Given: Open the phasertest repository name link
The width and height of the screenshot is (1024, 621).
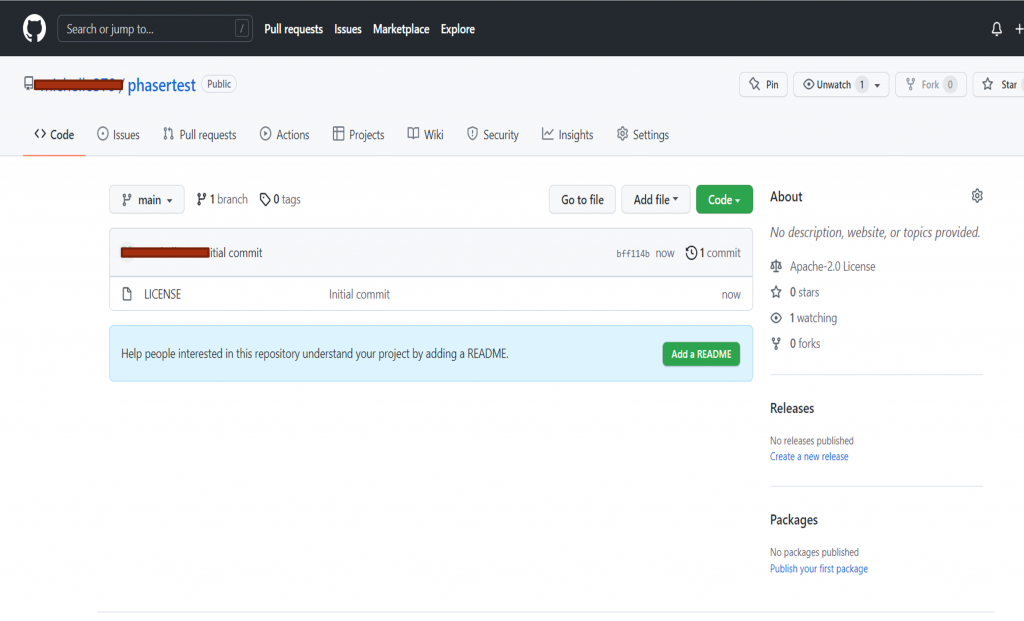Looking at the screenshot, I should click(161, 85).
